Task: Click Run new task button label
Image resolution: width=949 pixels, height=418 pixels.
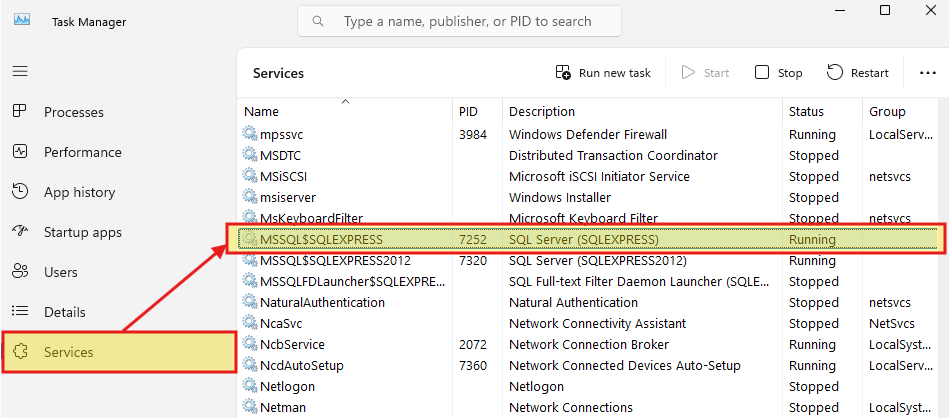Action: (x=615, y=73)
